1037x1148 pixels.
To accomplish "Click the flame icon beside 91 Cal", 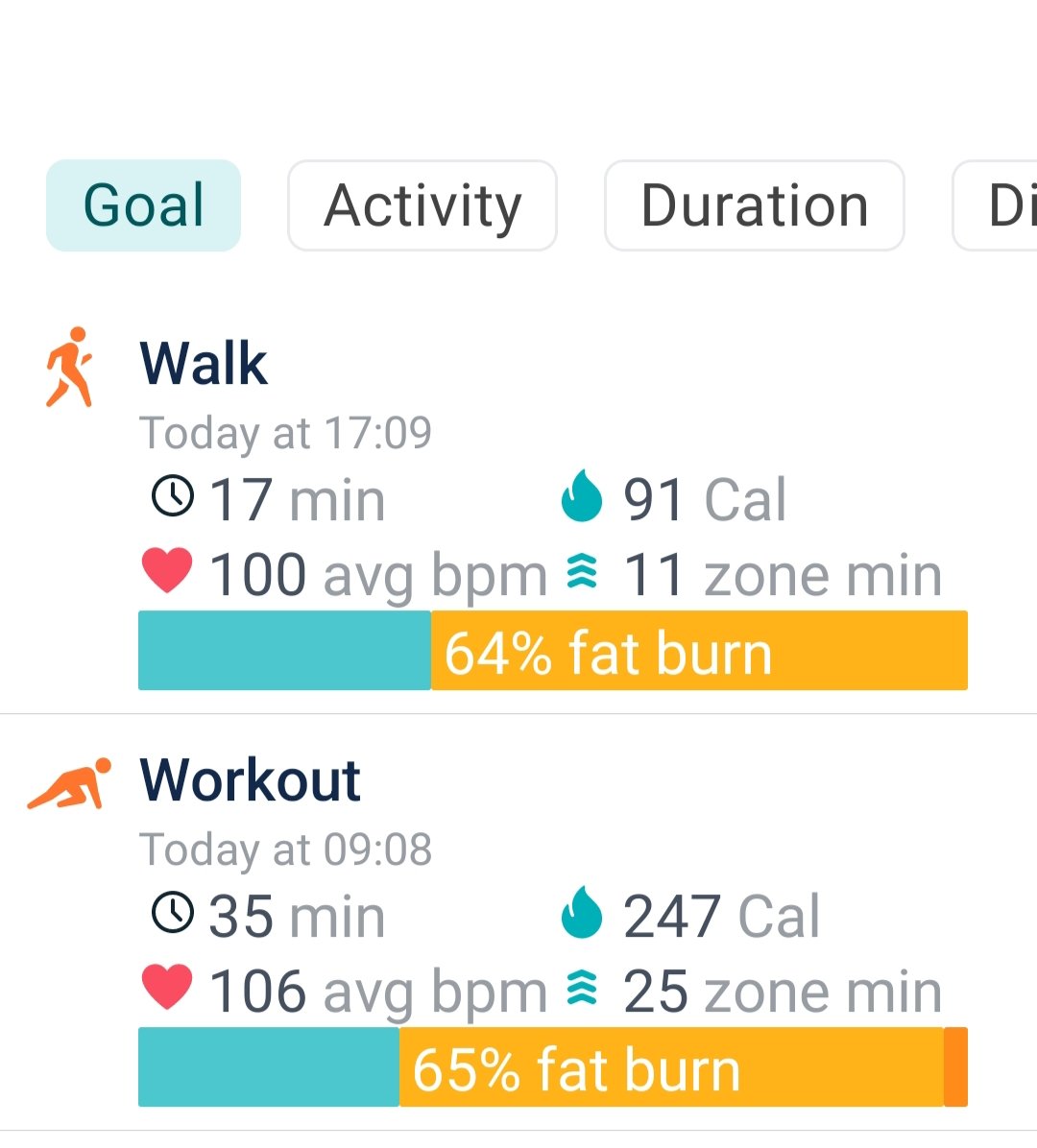I will click(581, 497).
